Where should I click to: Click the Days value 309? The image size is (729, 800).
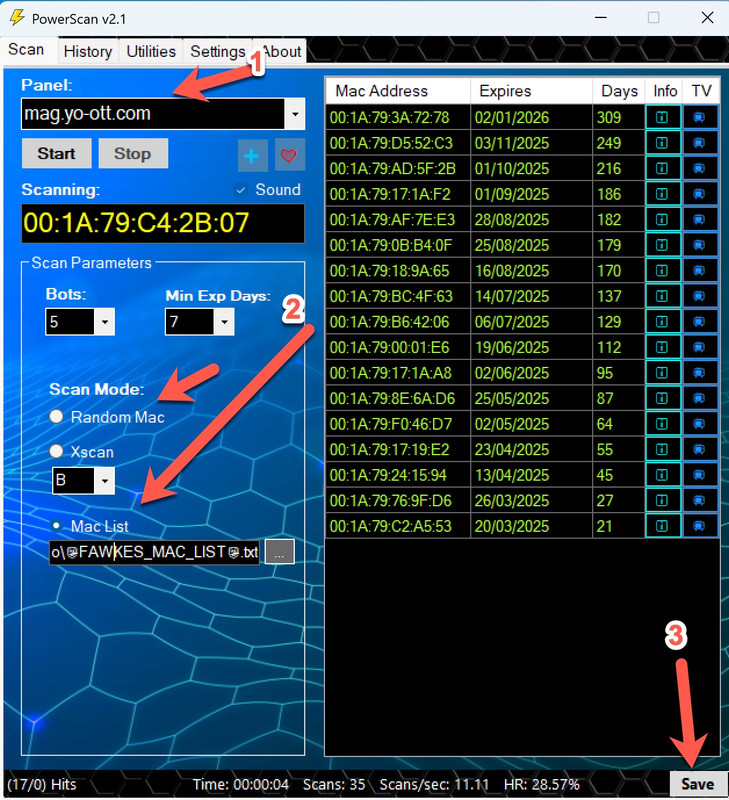pyautogui.click(x=609, y=118)
